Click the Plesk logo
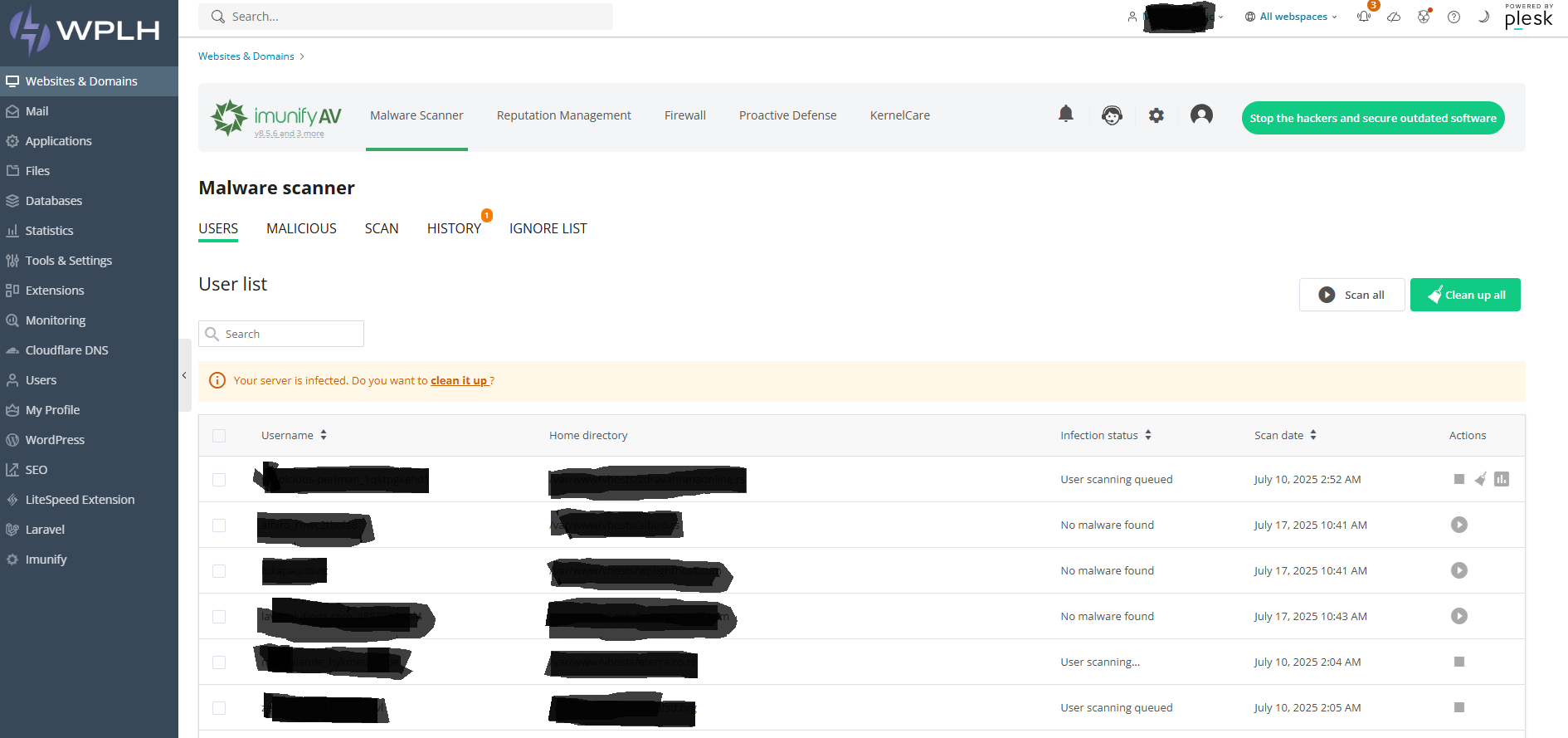Viewport: 1568px width, 738px height. 1528,17
